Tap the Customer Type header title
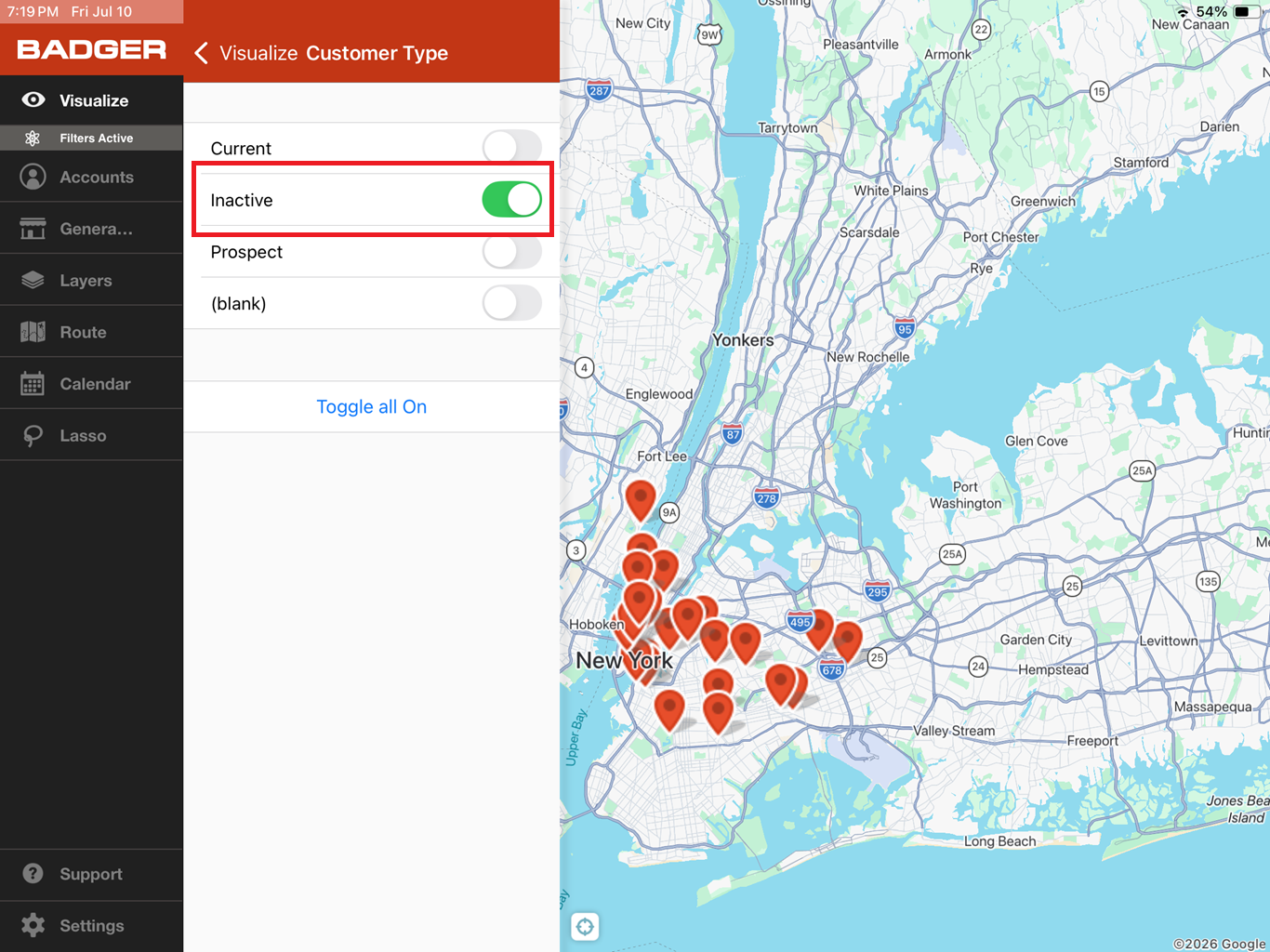Viewport: 1270px width, 952px height. [x=377, y=53]
